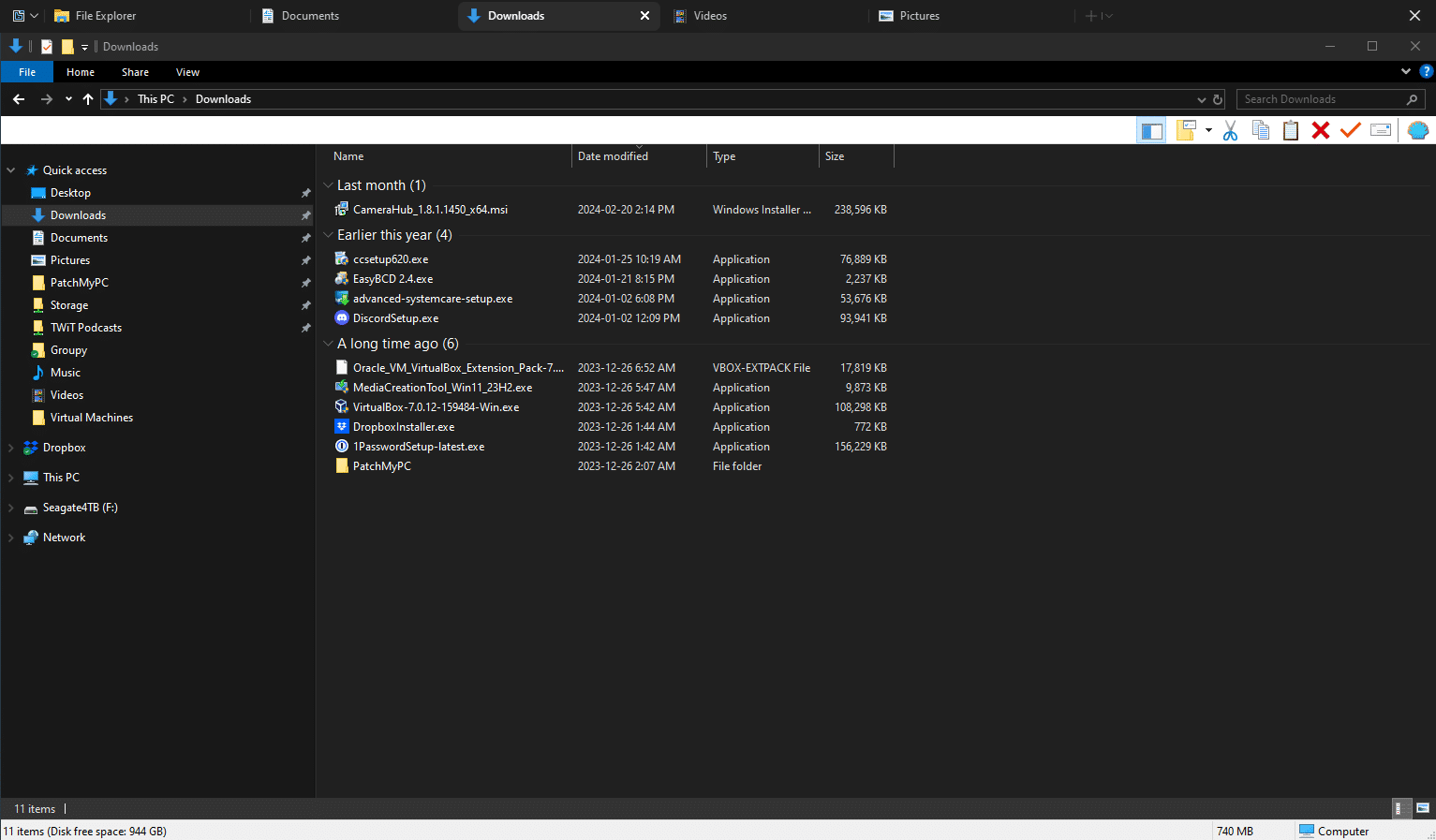Click the Copy icon in the toolbar
This screenshot has height=840, width=1436.
(1261, 131)
